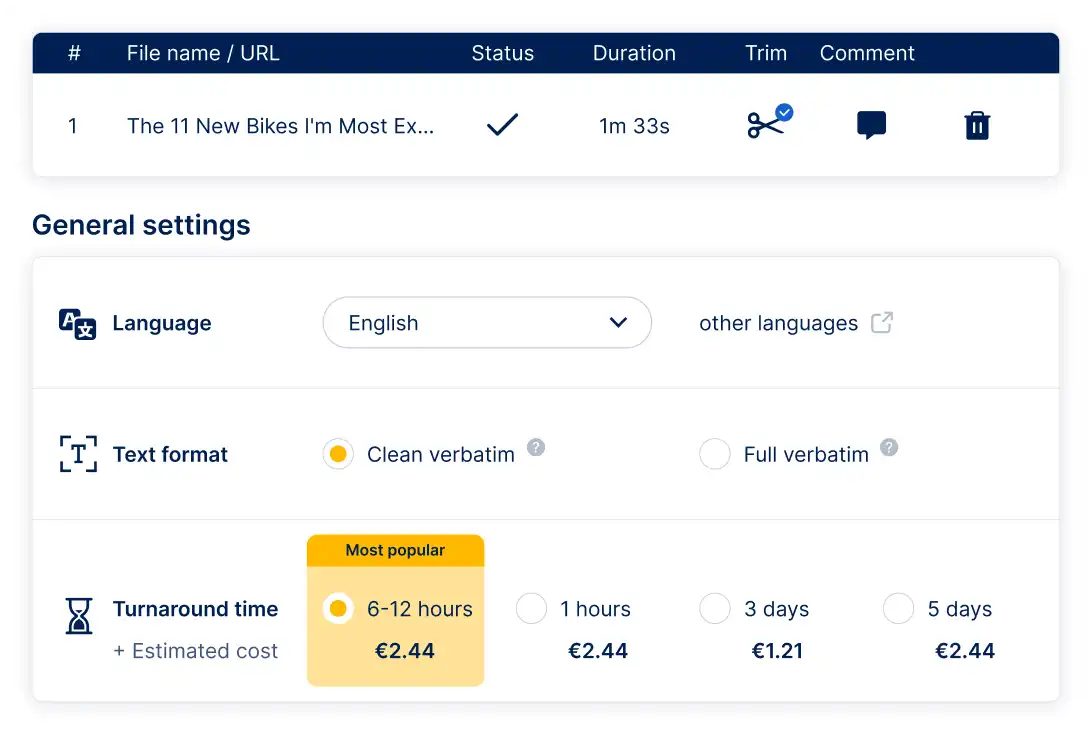Image resolution: width=1092 pixels, height=734 pixels.
Task: Open the external link icon beside other languages
Action: [882, 322]
